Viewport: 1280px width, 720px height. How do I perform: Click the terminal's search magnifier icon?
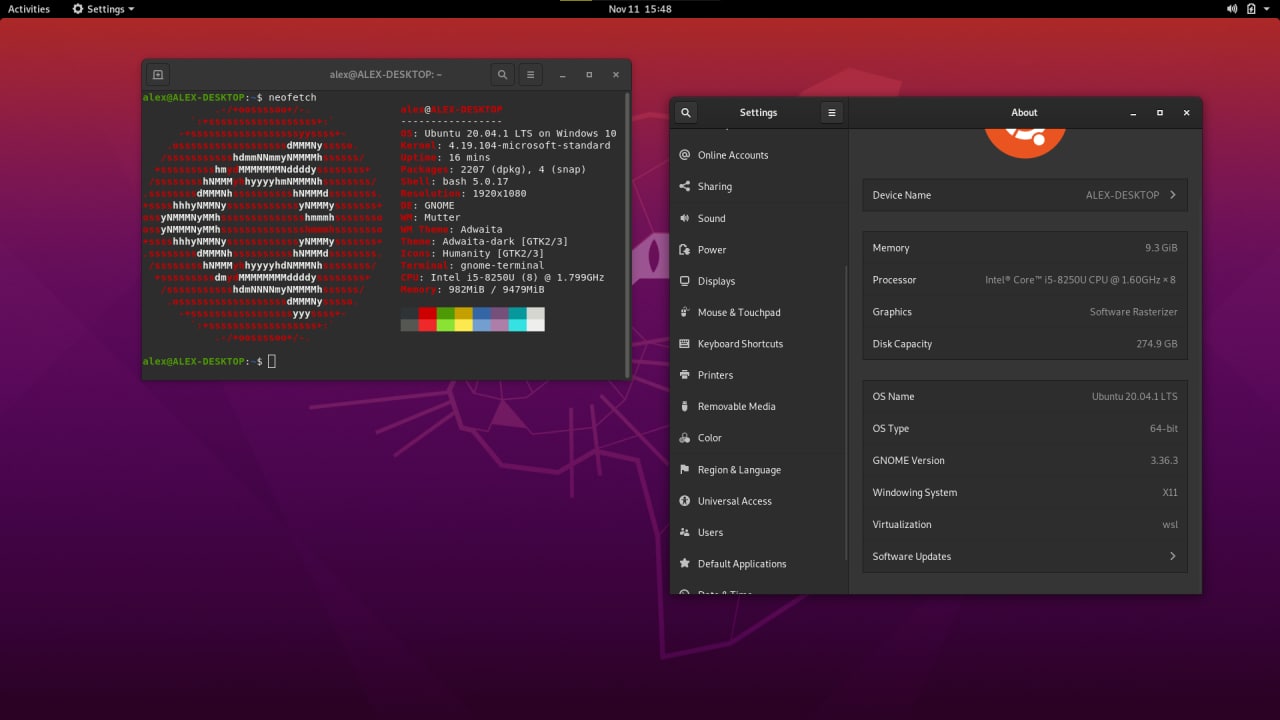tap(502, 75)
